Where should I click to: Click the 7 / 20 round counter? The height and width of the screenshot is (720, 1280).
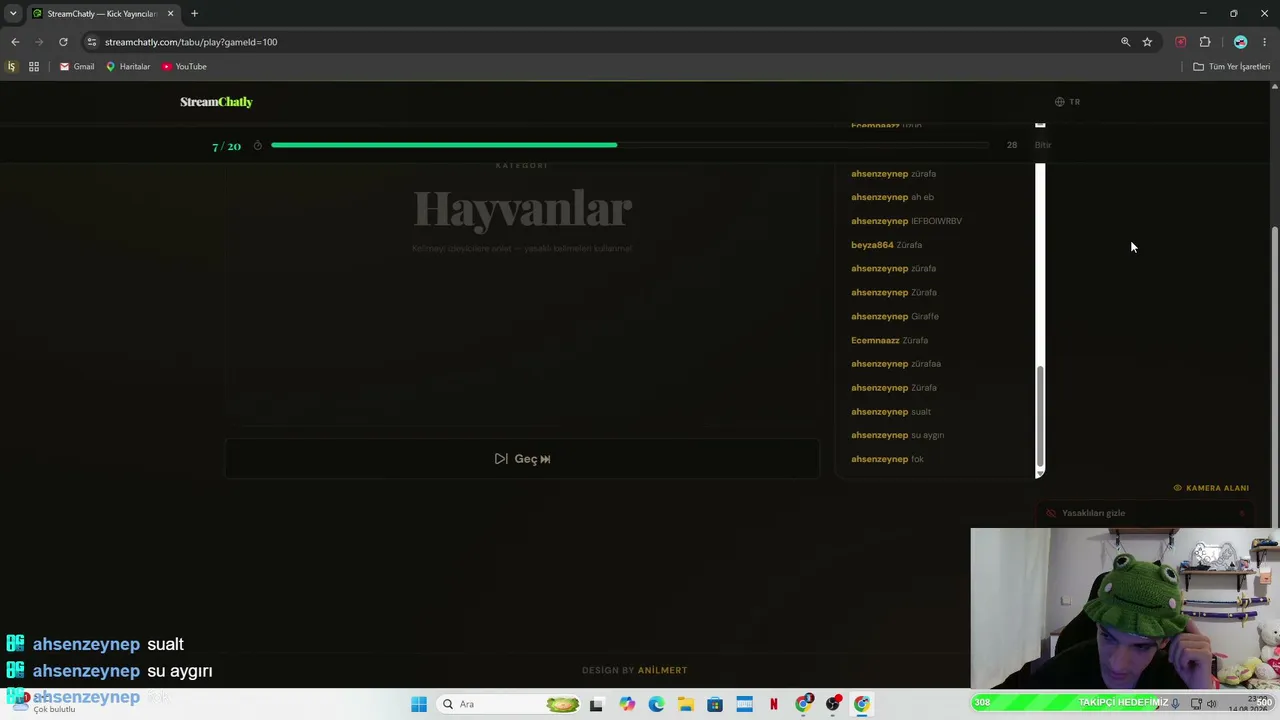(227, 146)
